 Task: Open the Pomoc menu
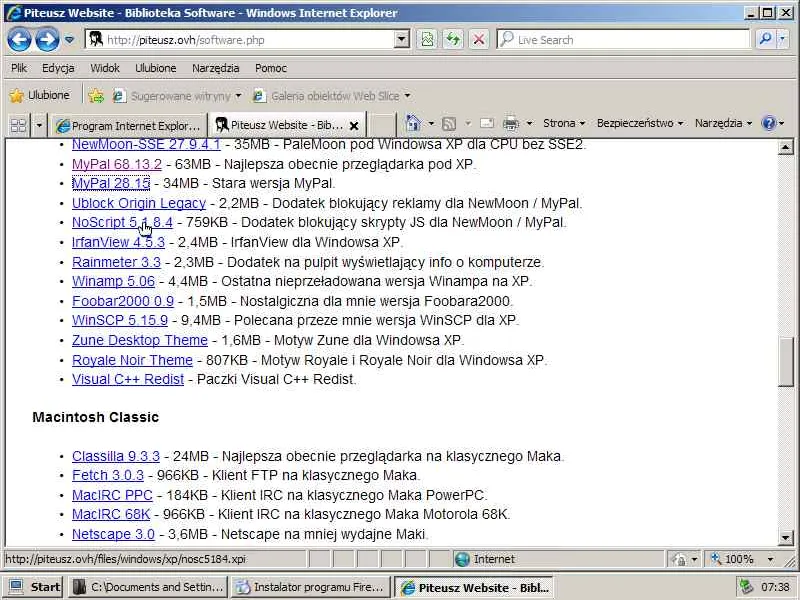271,68
